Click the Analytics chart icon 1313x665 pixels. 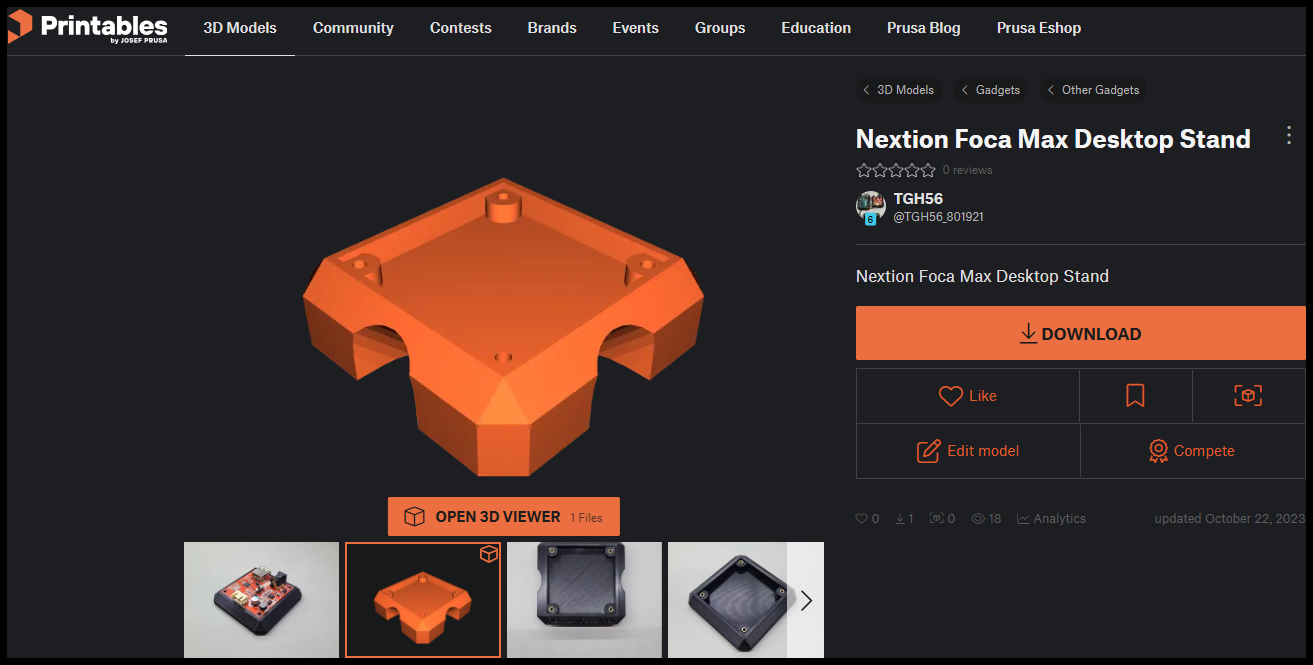coord(1024,519)
